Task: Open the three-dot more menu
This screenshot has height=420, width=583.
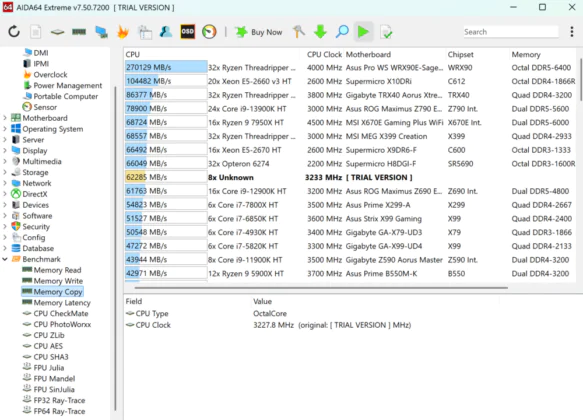Action: point(571,32)
